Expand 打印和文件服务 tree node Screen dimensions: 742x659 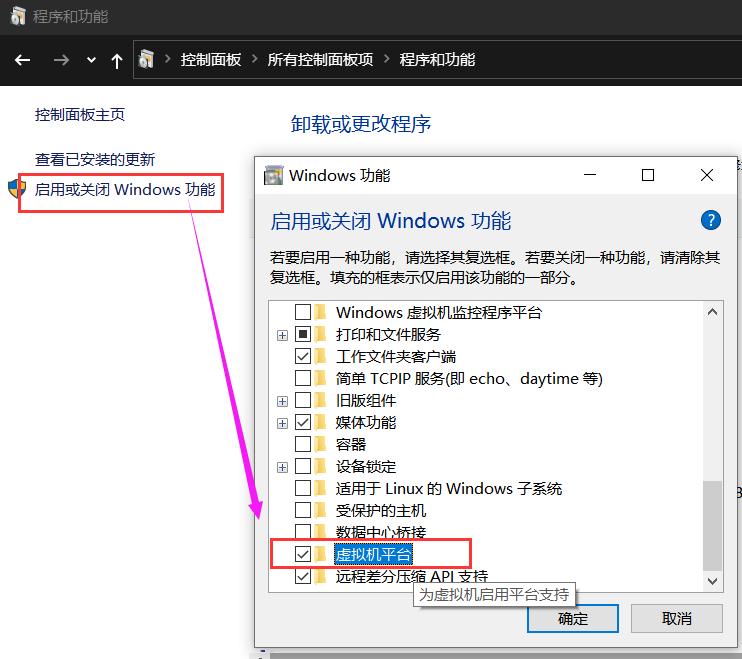[x=283, y=335]
